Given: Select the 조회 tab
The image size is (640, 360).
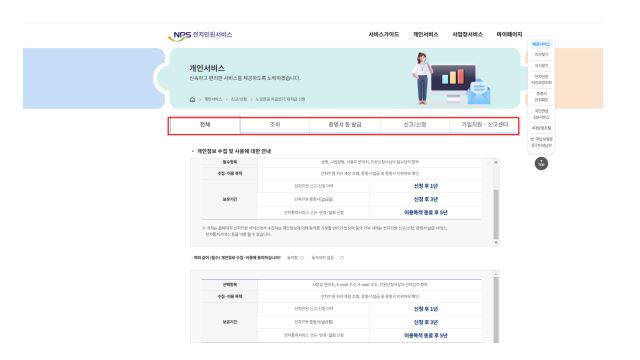Looking at the screenshot, I should click(275, 125).
